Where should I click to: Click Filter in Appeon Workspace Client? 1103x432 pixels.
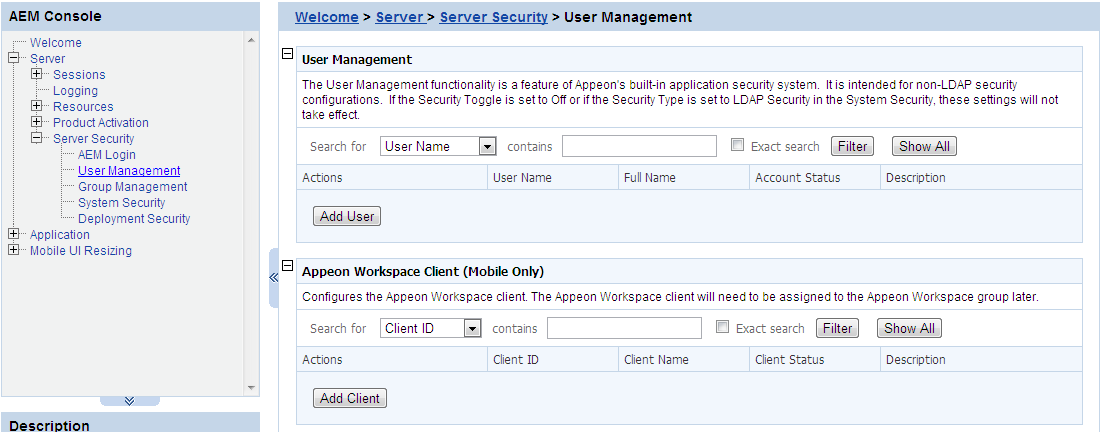(837, 329)
